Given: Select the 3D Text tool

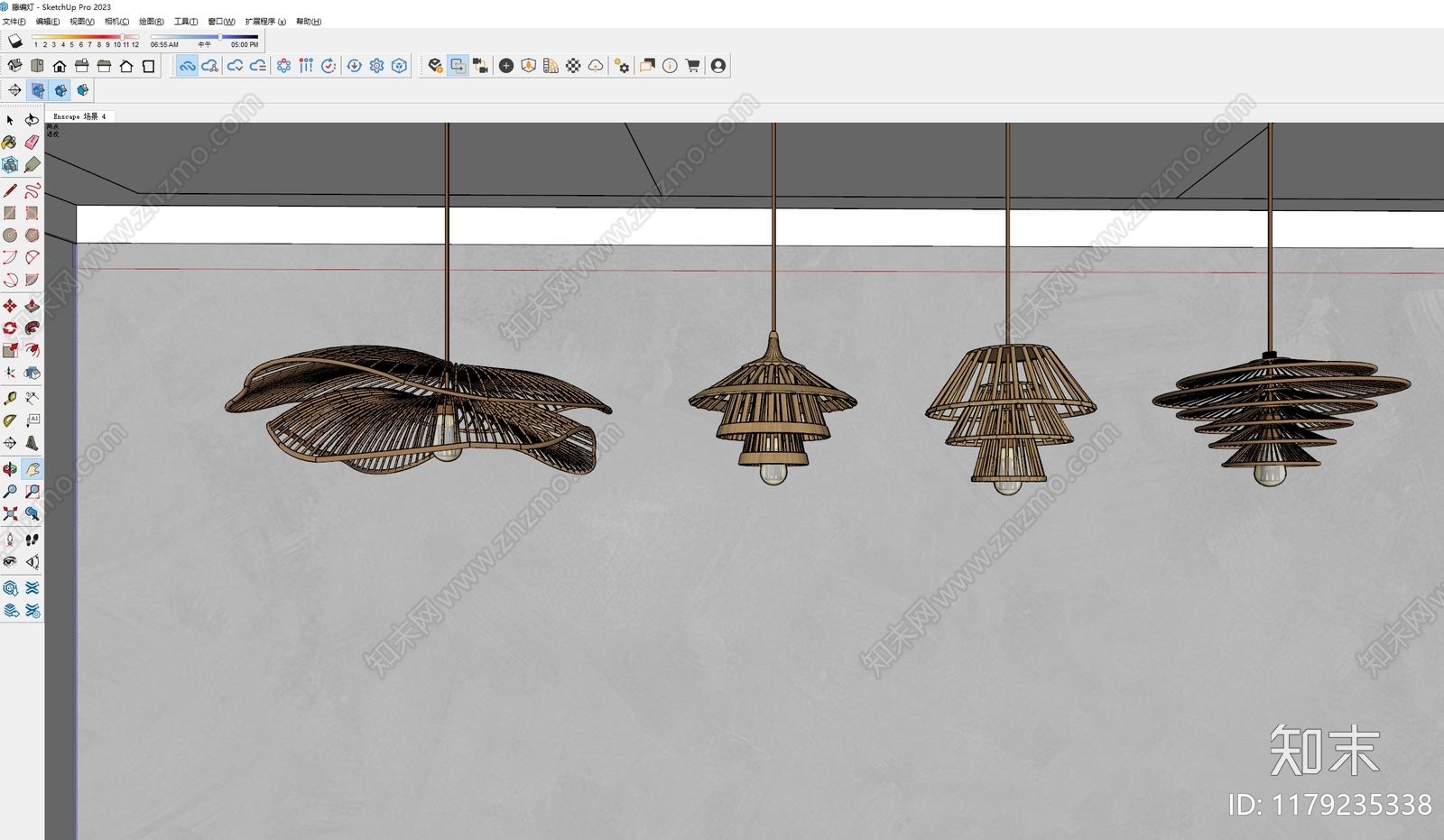Looking at the screenshot, I should coord(32,443).
